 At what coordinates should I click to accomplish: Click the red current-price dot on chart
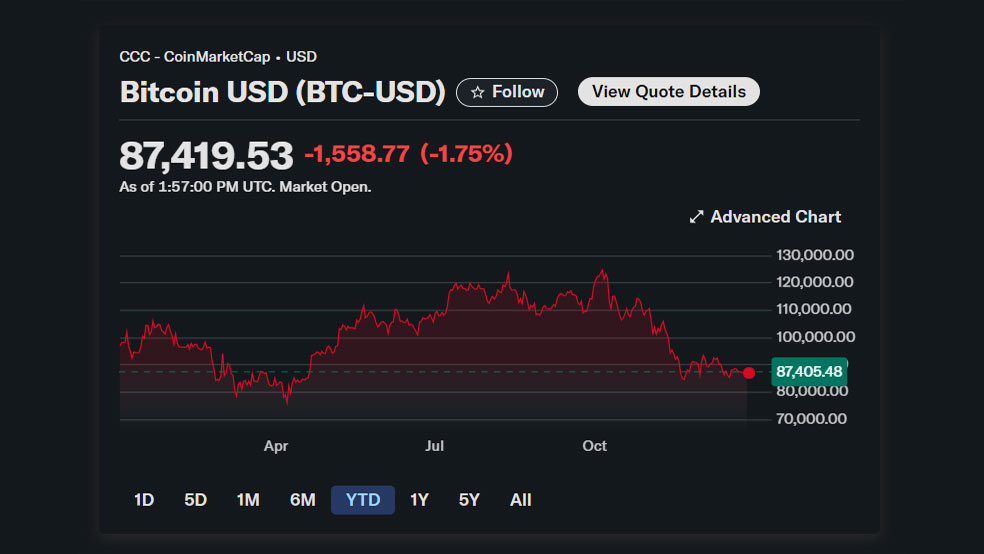(x=749, y=373)
